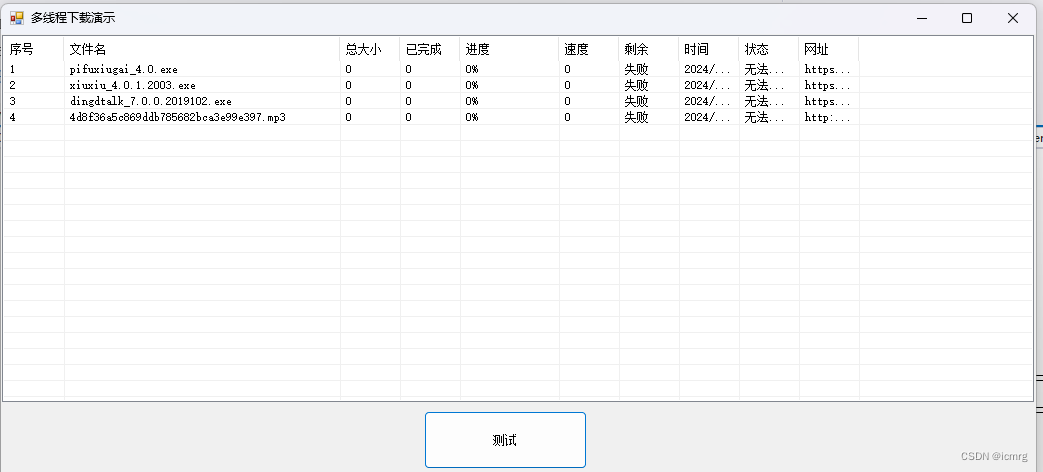Maximize the 多线程下载演示 window
Screen dimensions: 1043x472
[x=967, y=18]
